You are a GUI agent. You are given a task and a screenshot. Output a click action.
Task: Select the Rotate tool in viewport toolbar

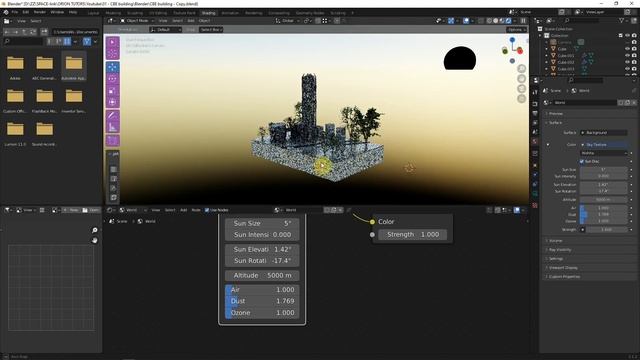pyautogui.click(x=113, y=79)
